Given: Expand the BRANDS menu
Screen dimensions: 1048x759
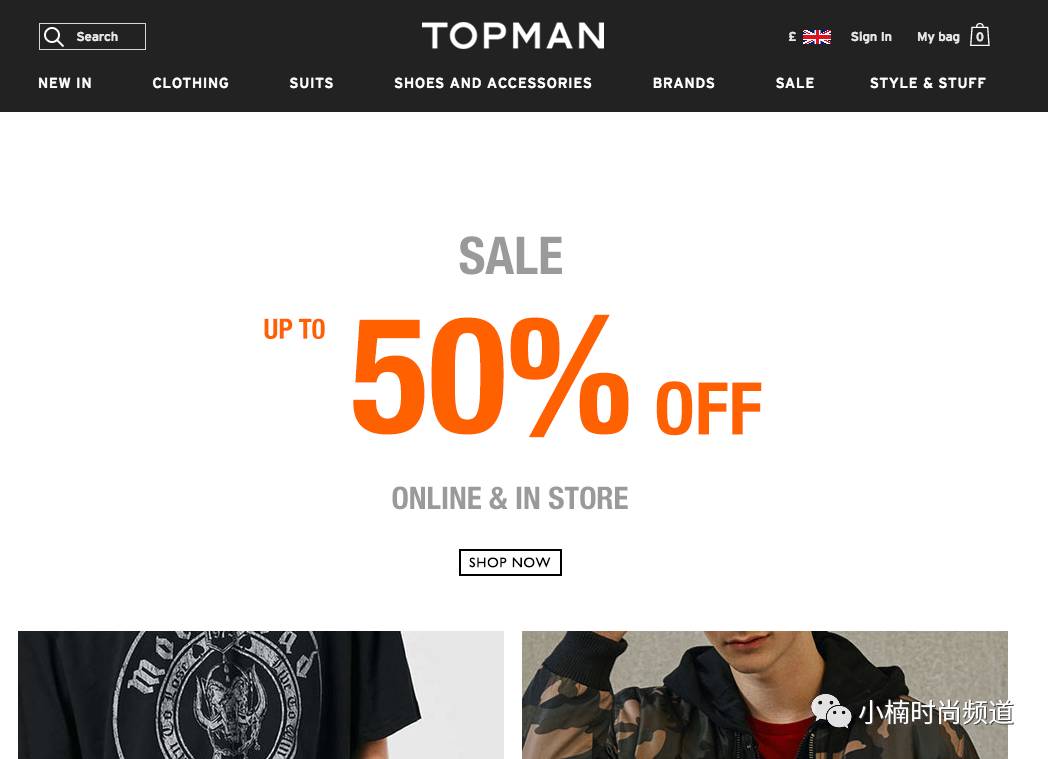Looking at the screenshot, I should (x=684, y=83).
